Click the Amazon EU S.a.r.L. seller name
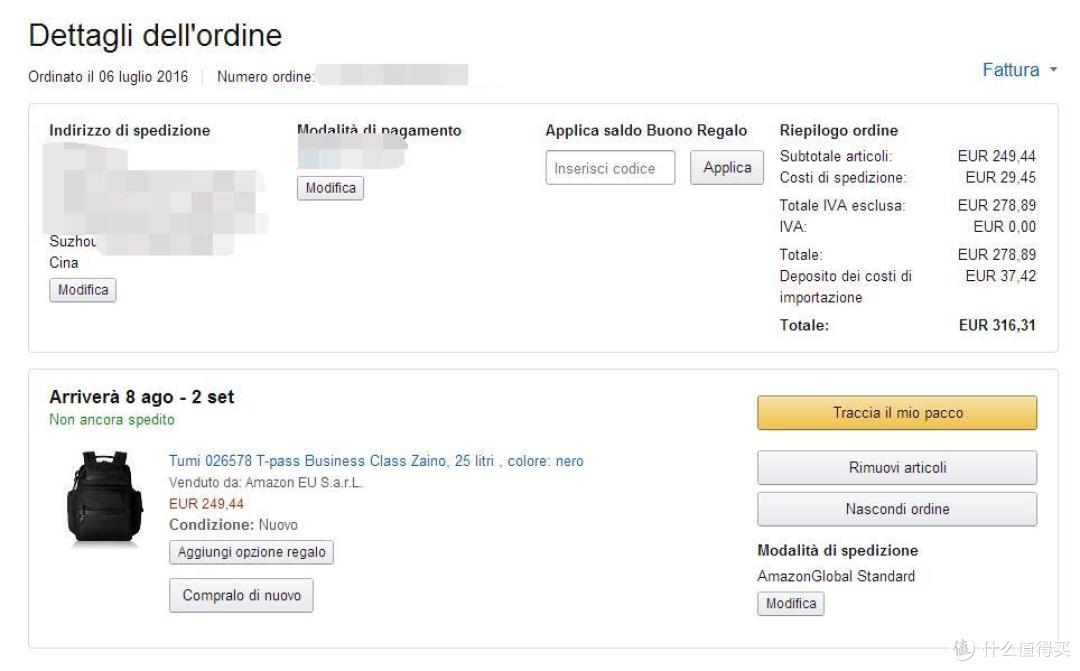Viewport: 1080px width, 671px height. [x=304, y=482]
